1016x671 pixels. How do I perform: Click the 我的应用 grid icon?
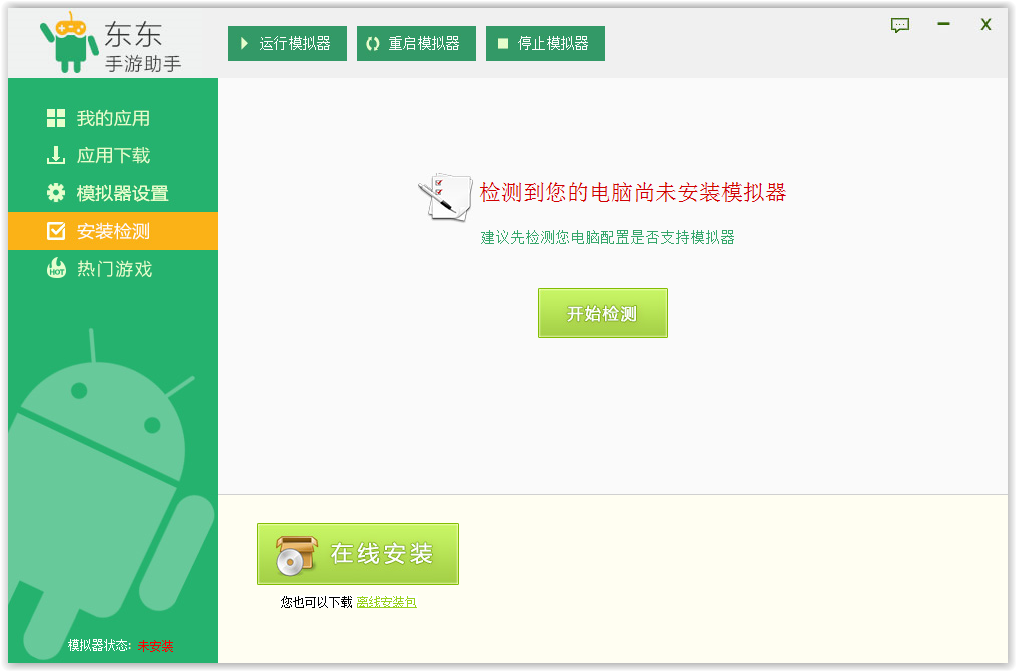(56, 119)
